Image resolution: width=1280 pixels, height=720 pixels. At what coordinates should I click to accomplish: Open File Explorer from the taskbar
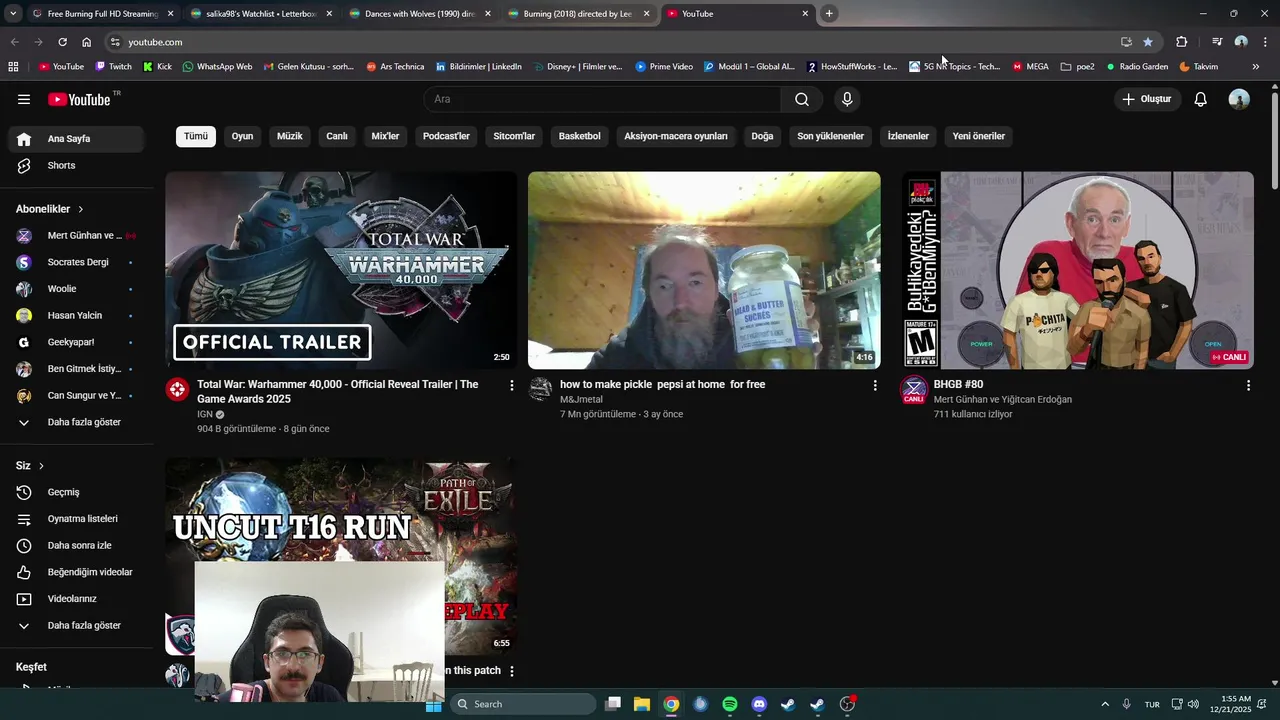(x=642, y=704)
